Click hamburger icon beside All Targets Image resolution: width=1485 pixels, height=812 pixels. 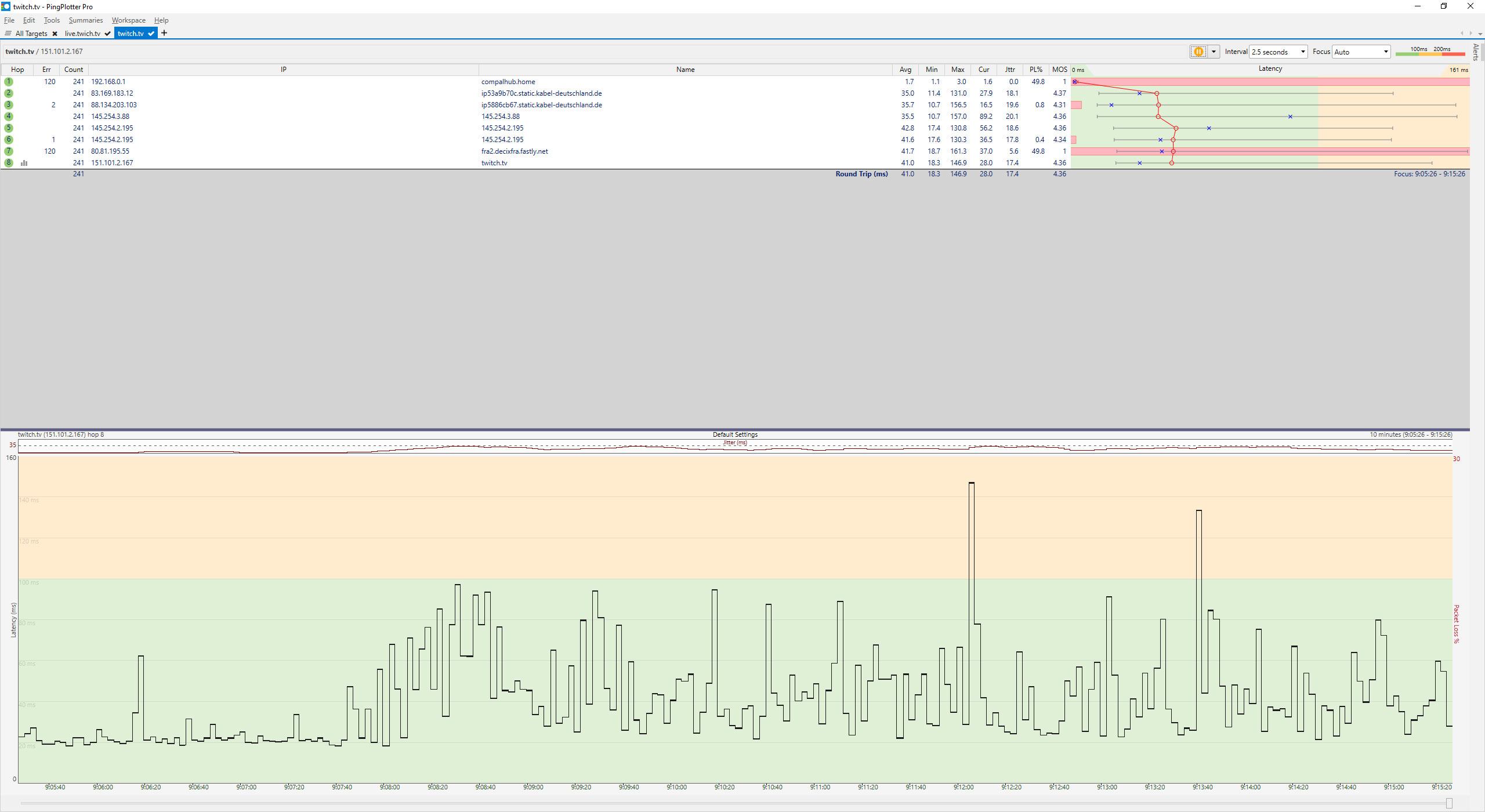point(8,34)
